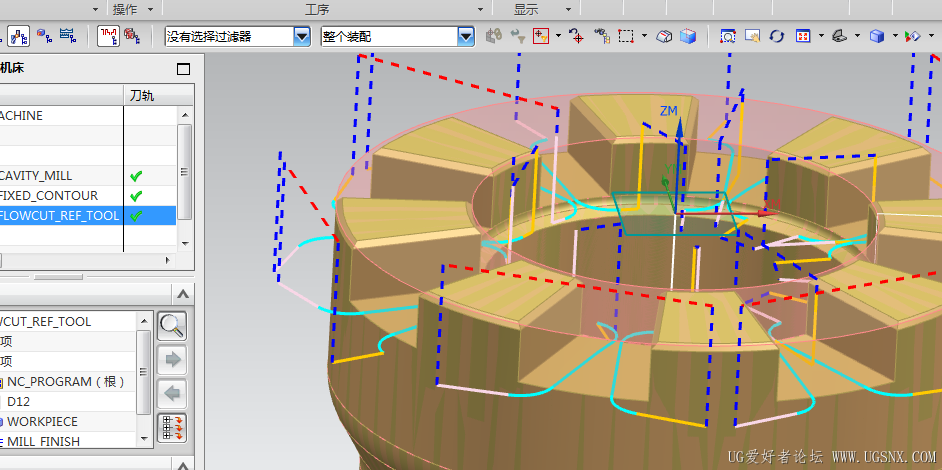942x470 pixels.
Task: Click the red tool path object icon
Action: pyautogui.click(x=132, y=36)
